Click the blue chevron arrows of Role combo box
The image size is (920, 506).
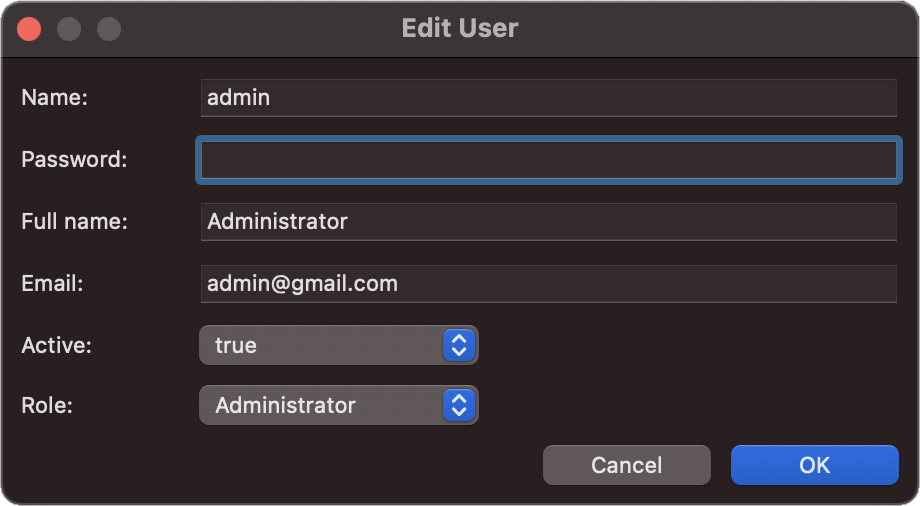(459, 406)
